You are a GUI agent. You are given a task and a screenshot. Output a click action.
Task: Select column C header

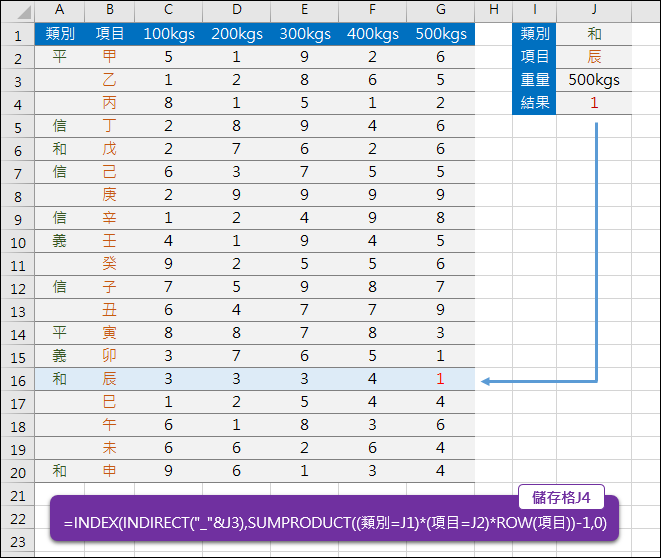(169, 10)
